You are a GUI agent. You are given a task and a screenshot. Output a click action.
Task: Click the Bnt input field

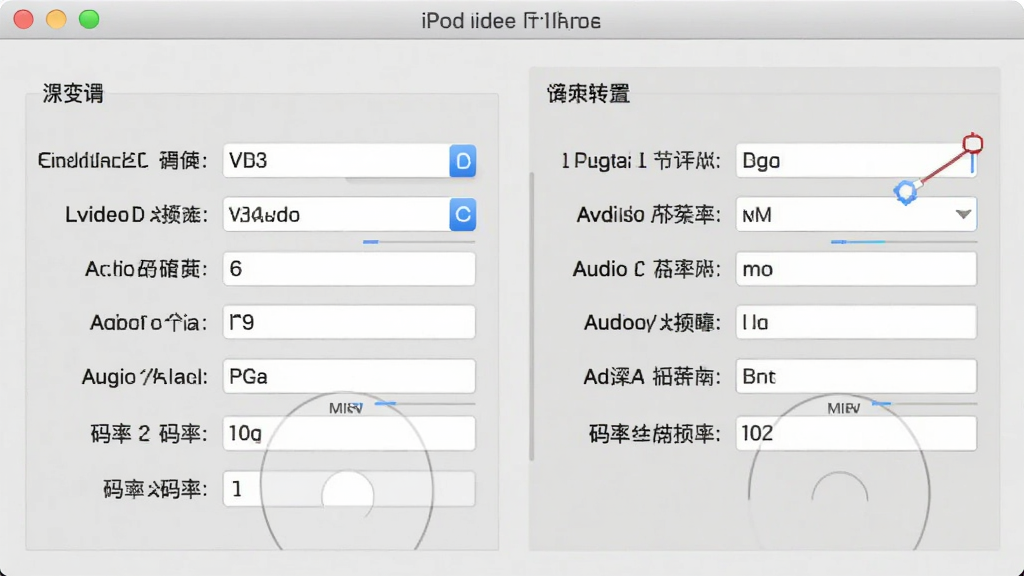[856, 376]
